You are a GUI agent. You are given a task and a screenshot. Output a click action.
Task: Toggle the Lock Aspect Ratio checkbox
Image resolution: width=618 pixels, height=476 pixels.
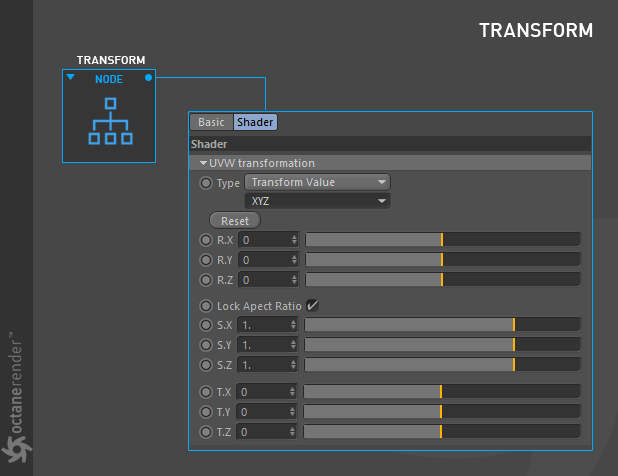[x=312, y=305]
